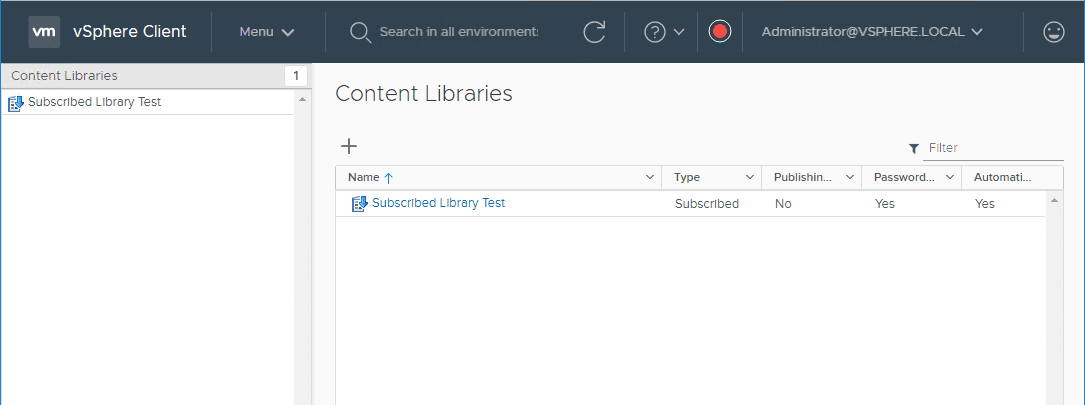Click the smiley feedback icon
Viewport: 1085px width, 405px height.
[x=1053, y=32]
